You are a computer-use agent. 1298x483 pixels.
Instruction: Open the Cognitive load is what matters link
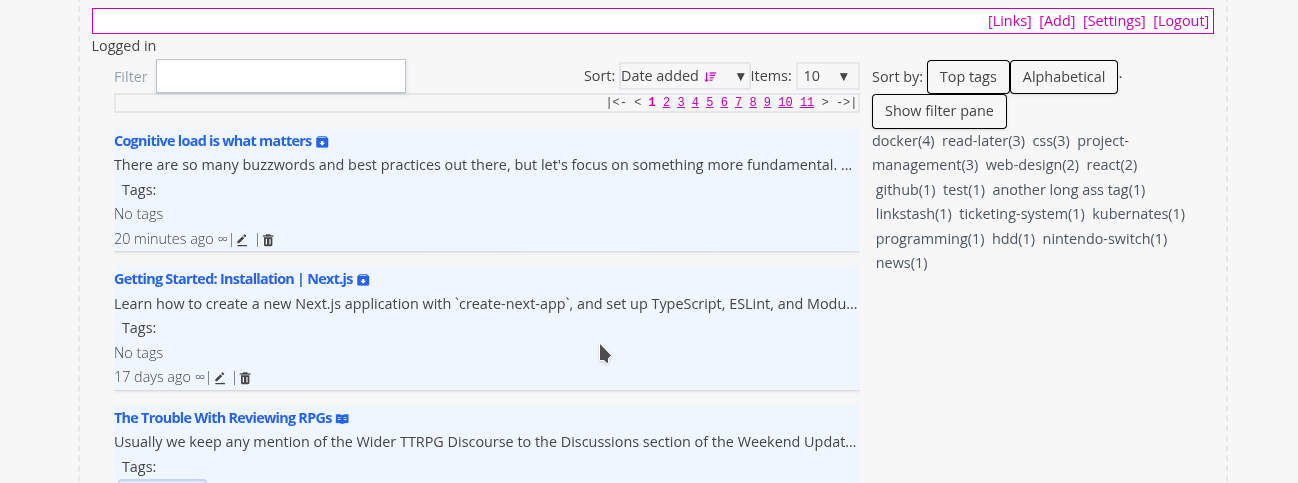click(212, 141)
